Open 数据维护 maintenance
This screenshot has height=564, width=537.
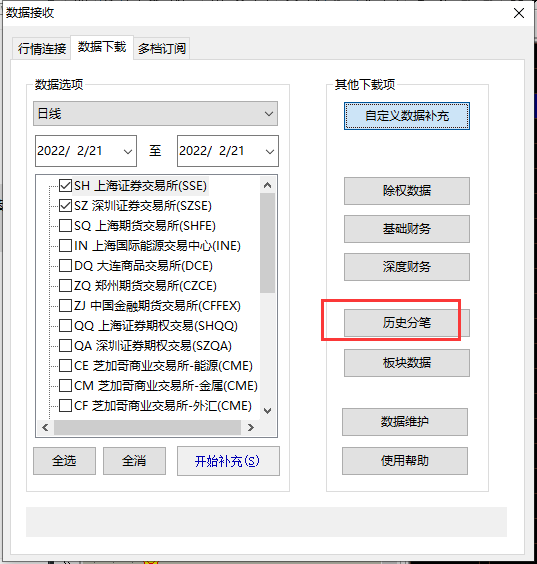click(405, 422)
